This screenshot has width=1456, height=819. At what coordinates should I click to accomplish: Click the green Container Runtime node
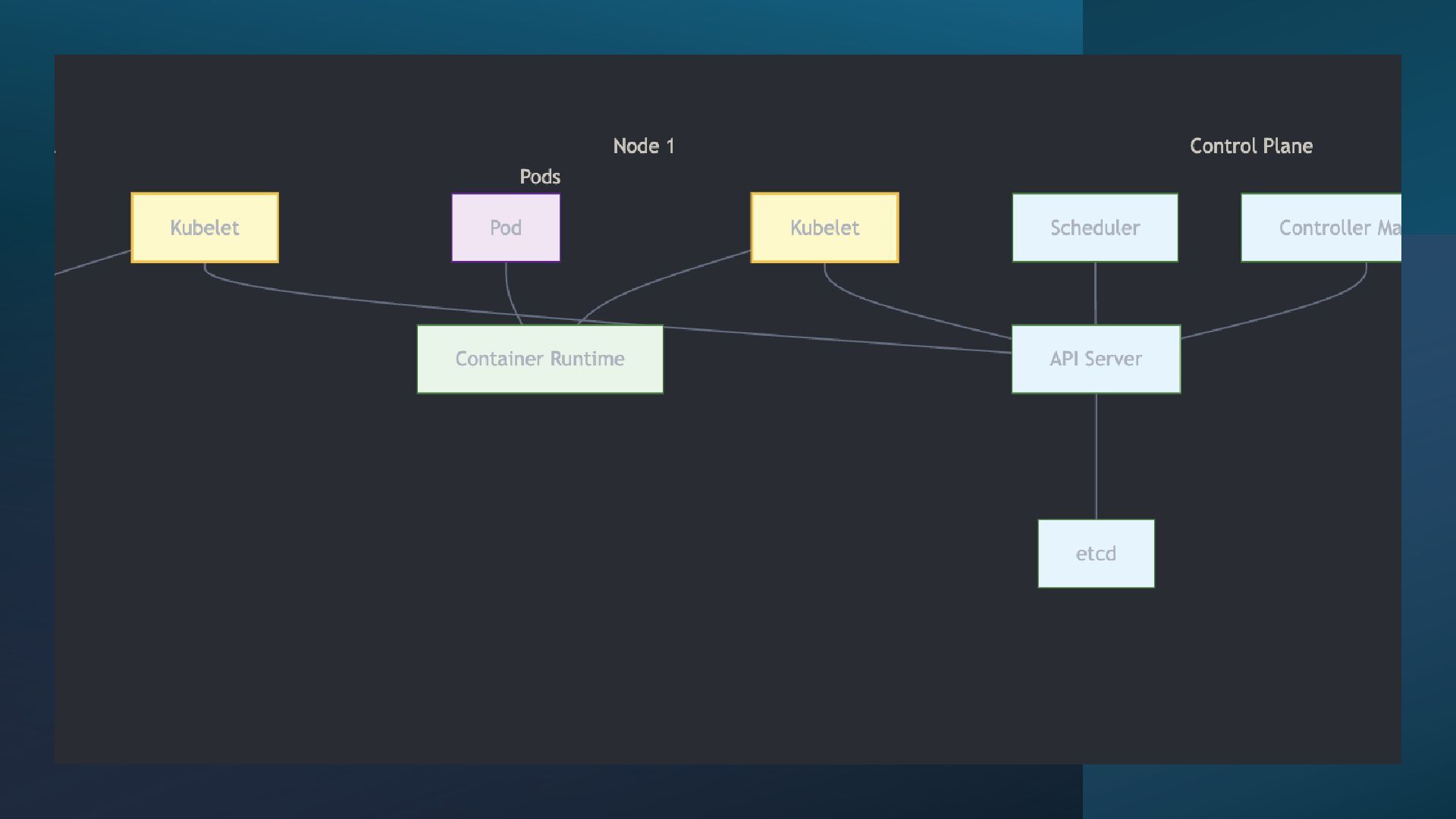pos(540,359)
